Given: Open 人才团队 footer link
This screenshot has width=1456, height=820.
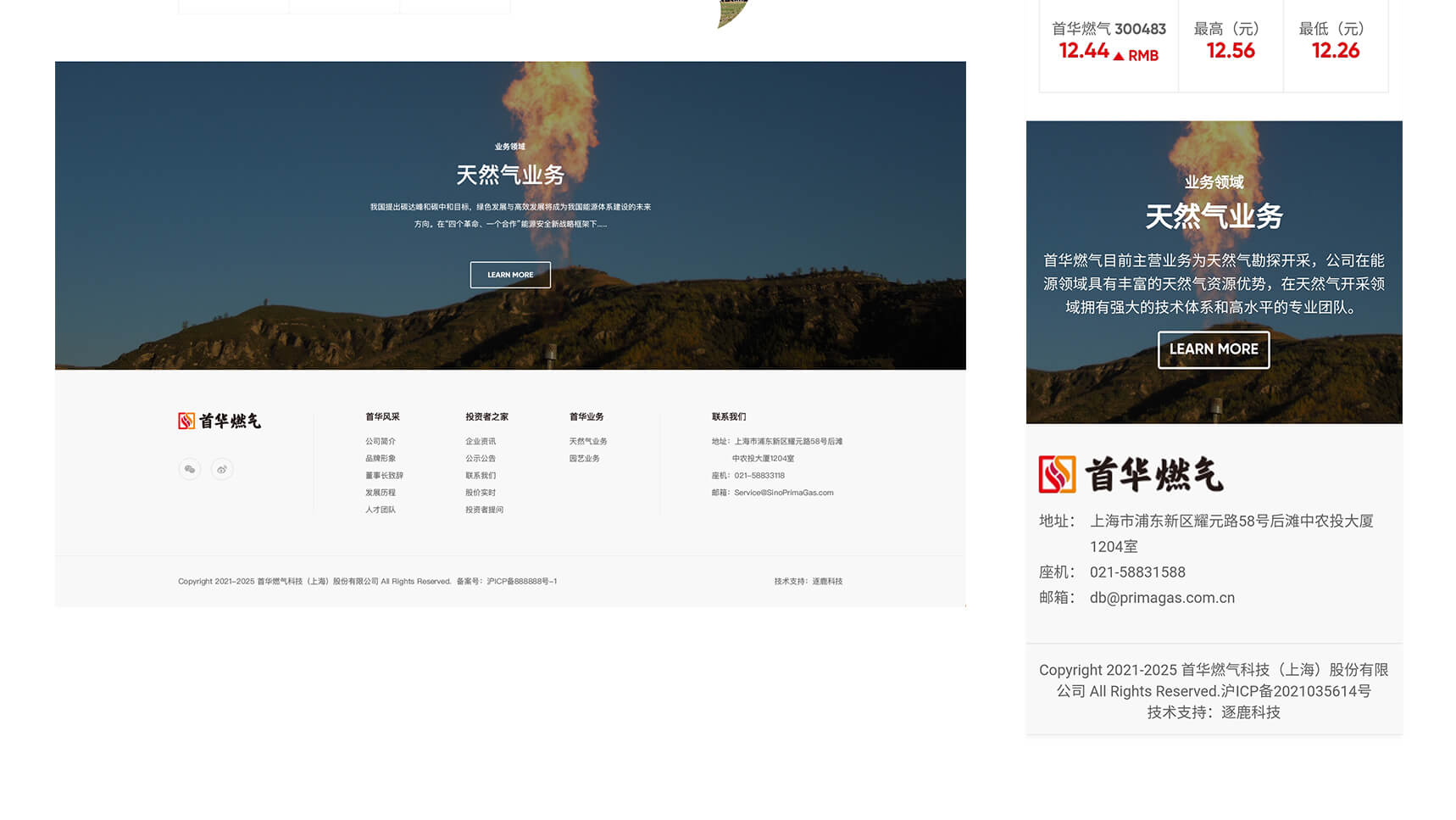Looking at the screenshot, I should [381, 510].
